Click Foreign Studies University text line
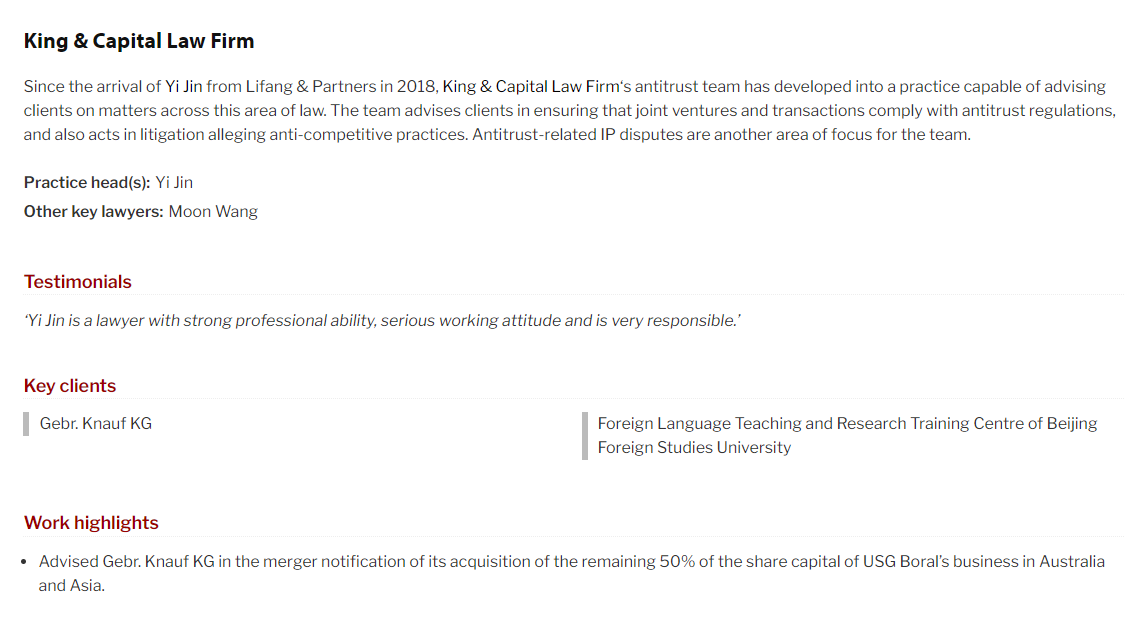The image size is (1131, 644). [x=694, y=448]
